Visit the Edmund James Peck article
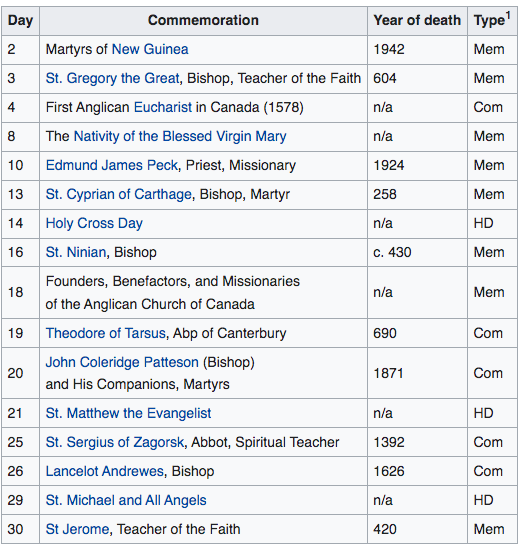This screenshot has width=520, height=547. click(x=112, y=165)
